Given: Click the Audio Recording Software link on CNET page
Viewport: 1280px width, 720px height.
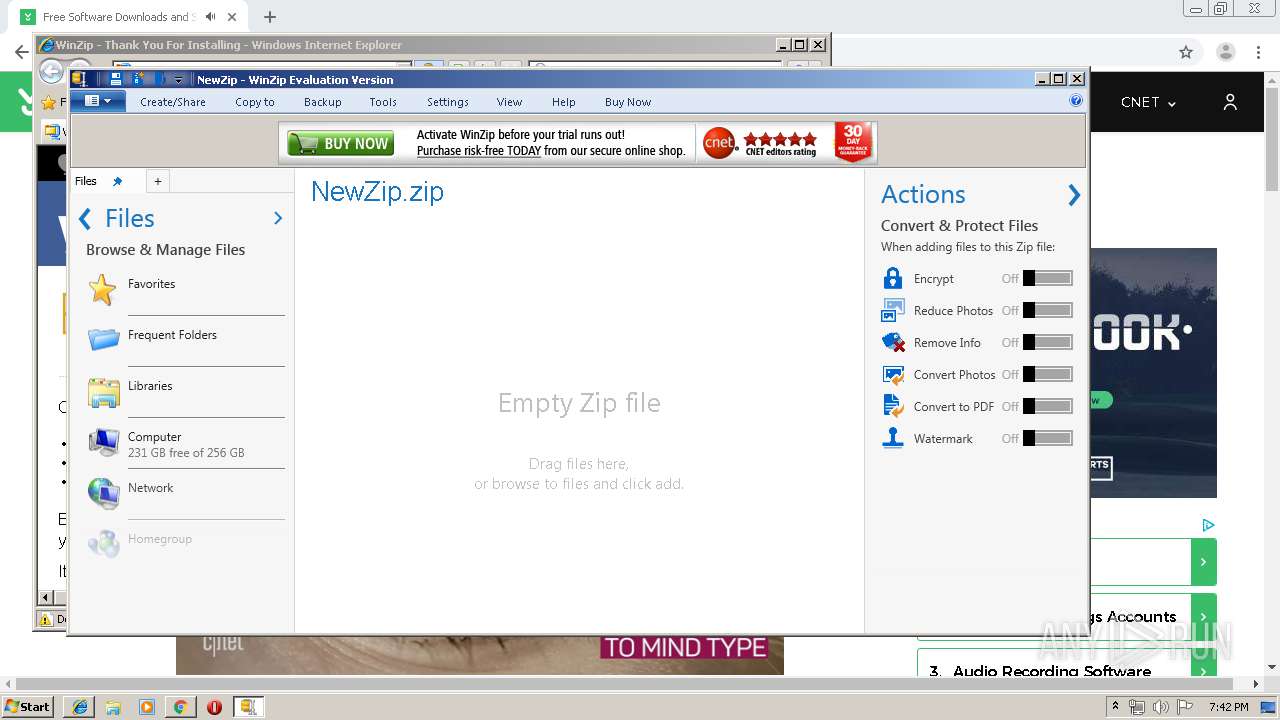Looking at the screenshot, I should pyautogui.click(x=1052, y=671).
